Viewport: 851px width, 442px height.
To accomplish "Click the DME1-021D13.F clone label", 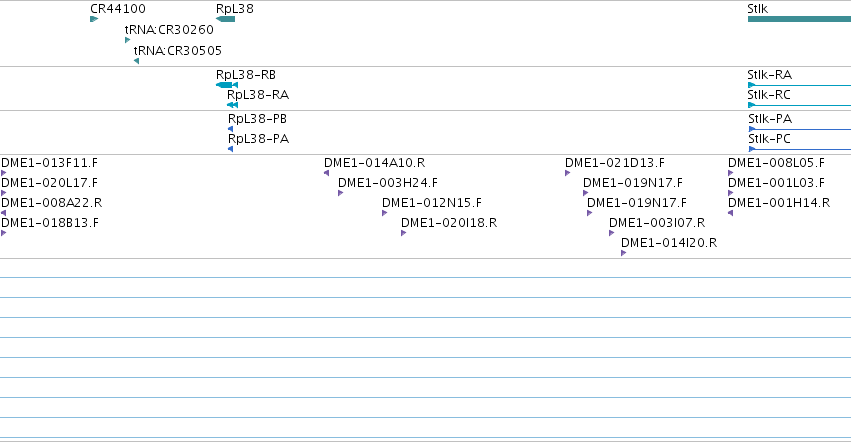I will click(615, 163).
